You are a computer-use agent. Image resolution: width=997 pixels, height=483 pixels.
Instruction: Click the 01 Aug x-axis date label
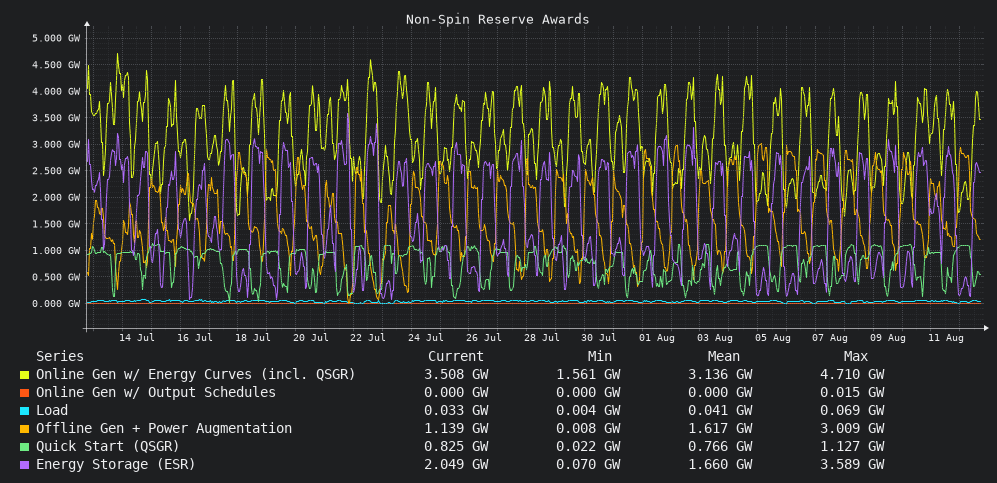657,337
